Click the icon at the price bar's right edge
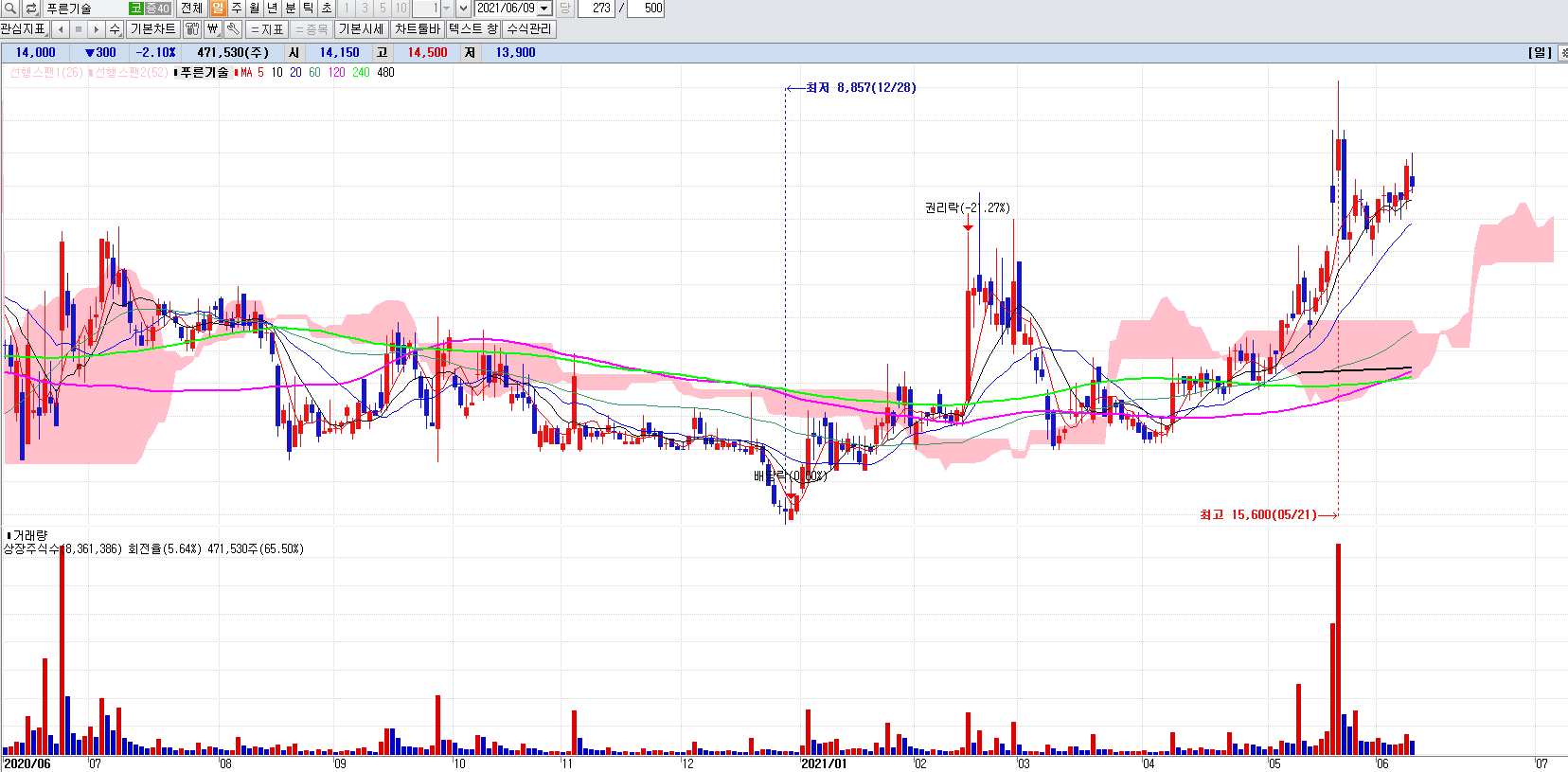Screen dimensions: 1568x772 click(1562, 53)
